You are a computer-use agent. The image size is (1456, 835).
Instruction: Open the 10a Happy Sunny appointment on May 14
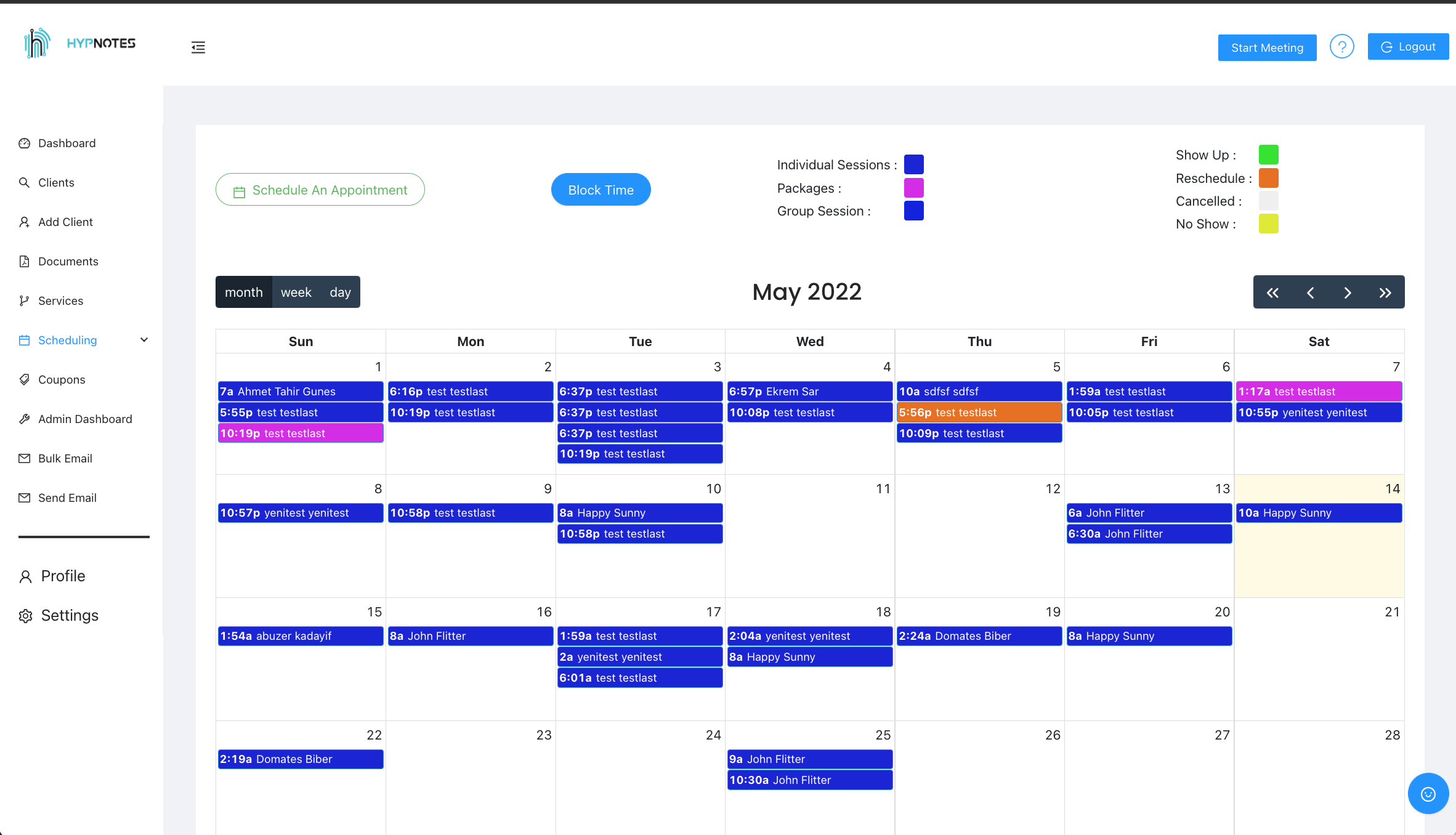click(x=1319, y=512)
